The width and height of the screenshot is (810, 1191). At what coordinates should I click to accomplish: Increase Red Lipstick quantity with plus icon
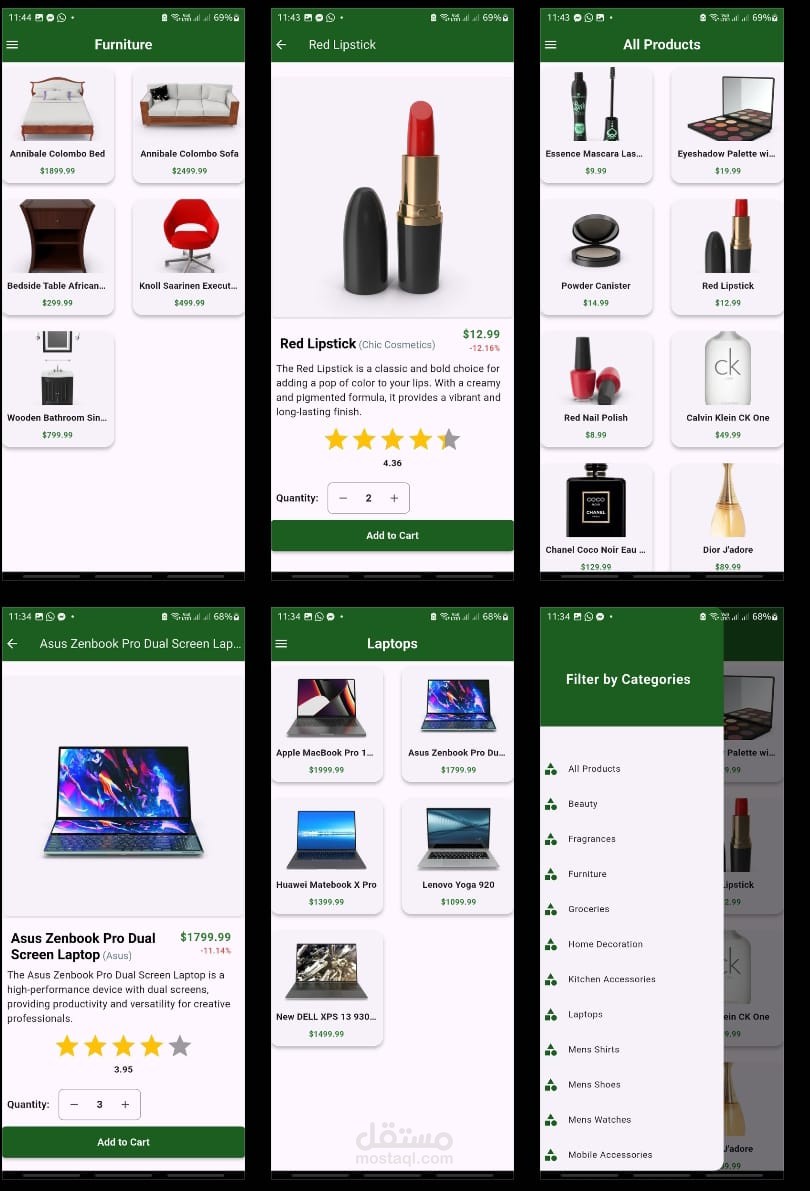click(394, 498)
